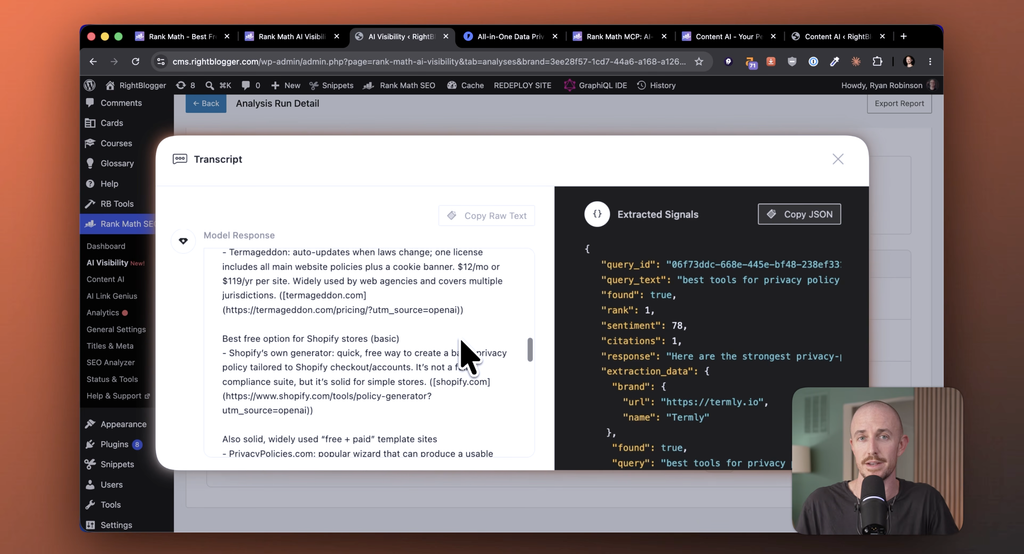1024x554 pixels.
Task: Click the address bar URL field
Action: pyautogui.click(x=429, y=61)
